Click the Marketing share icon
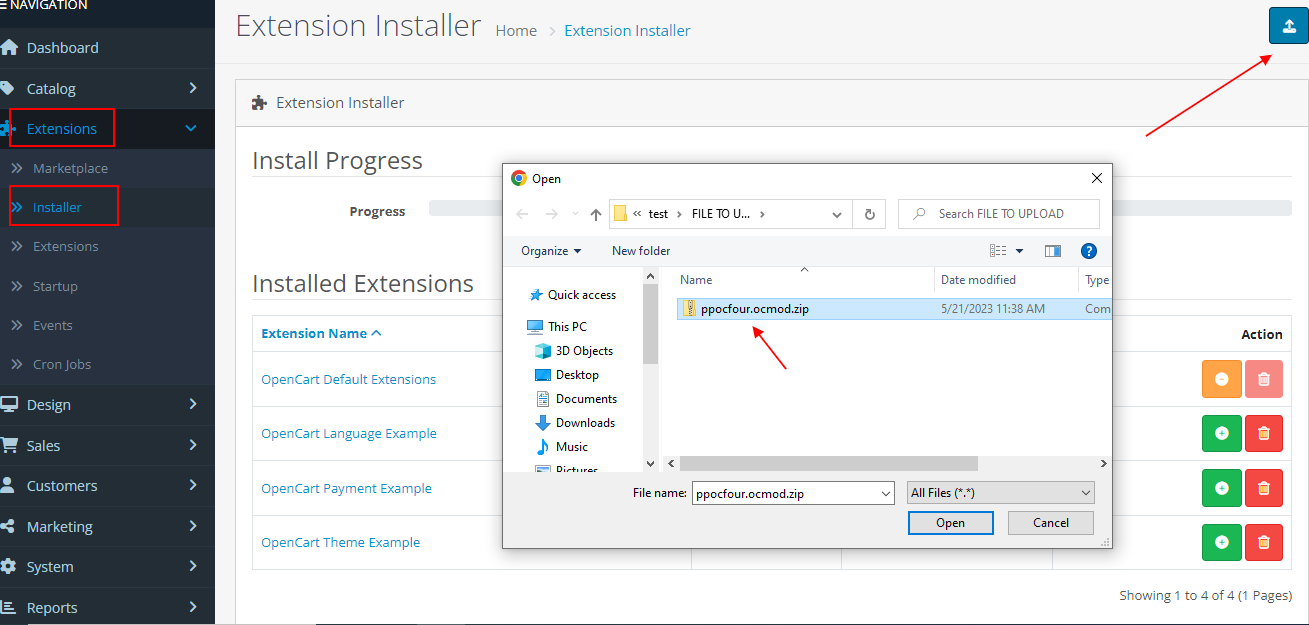The image size is (1309, 625). pyautogui.click(x=8, y=526)
